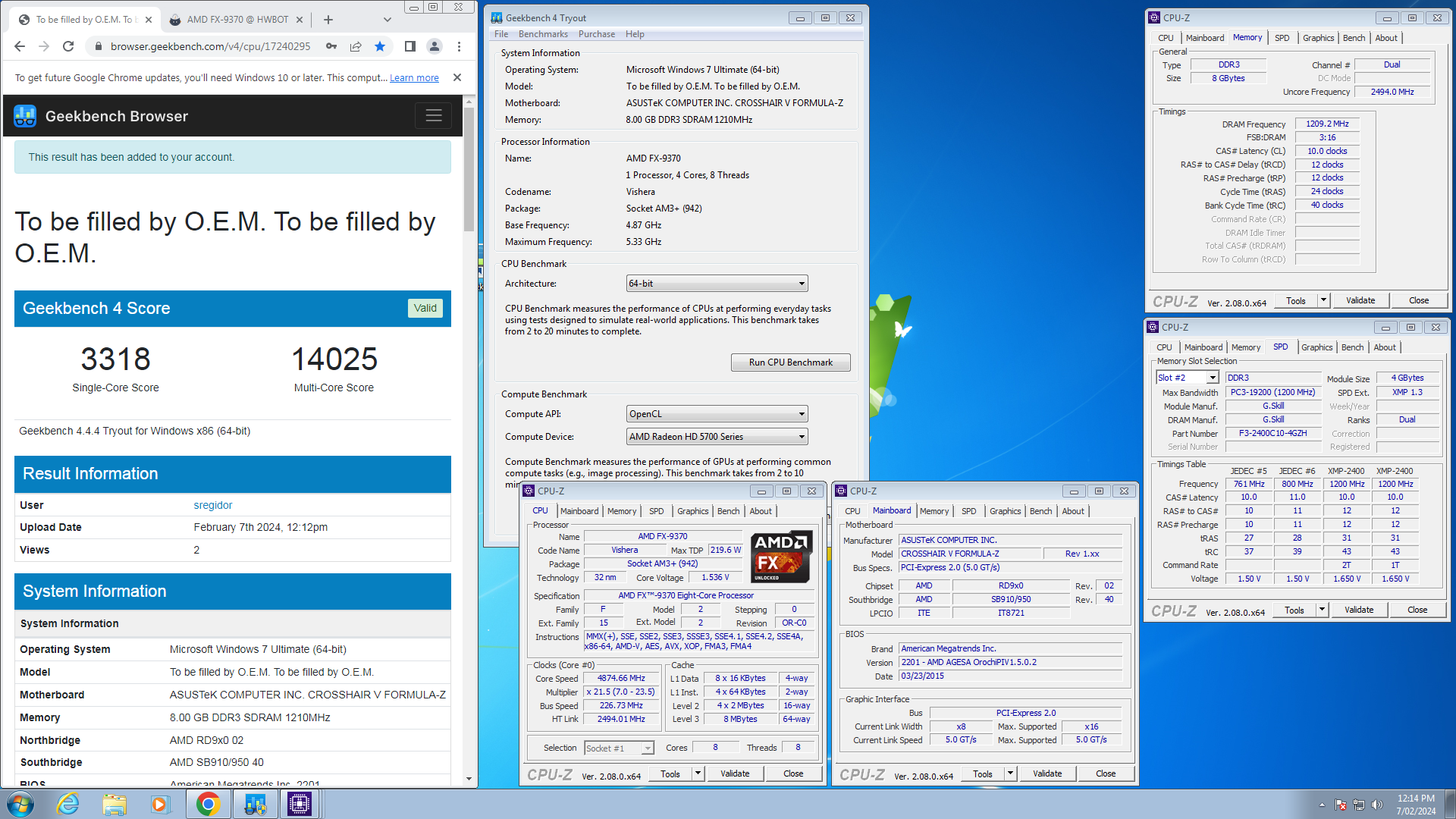This screenshot has width=1456, height=819.
Task: Open Chrome tab search chevron
Action: [x=388, y=20]
